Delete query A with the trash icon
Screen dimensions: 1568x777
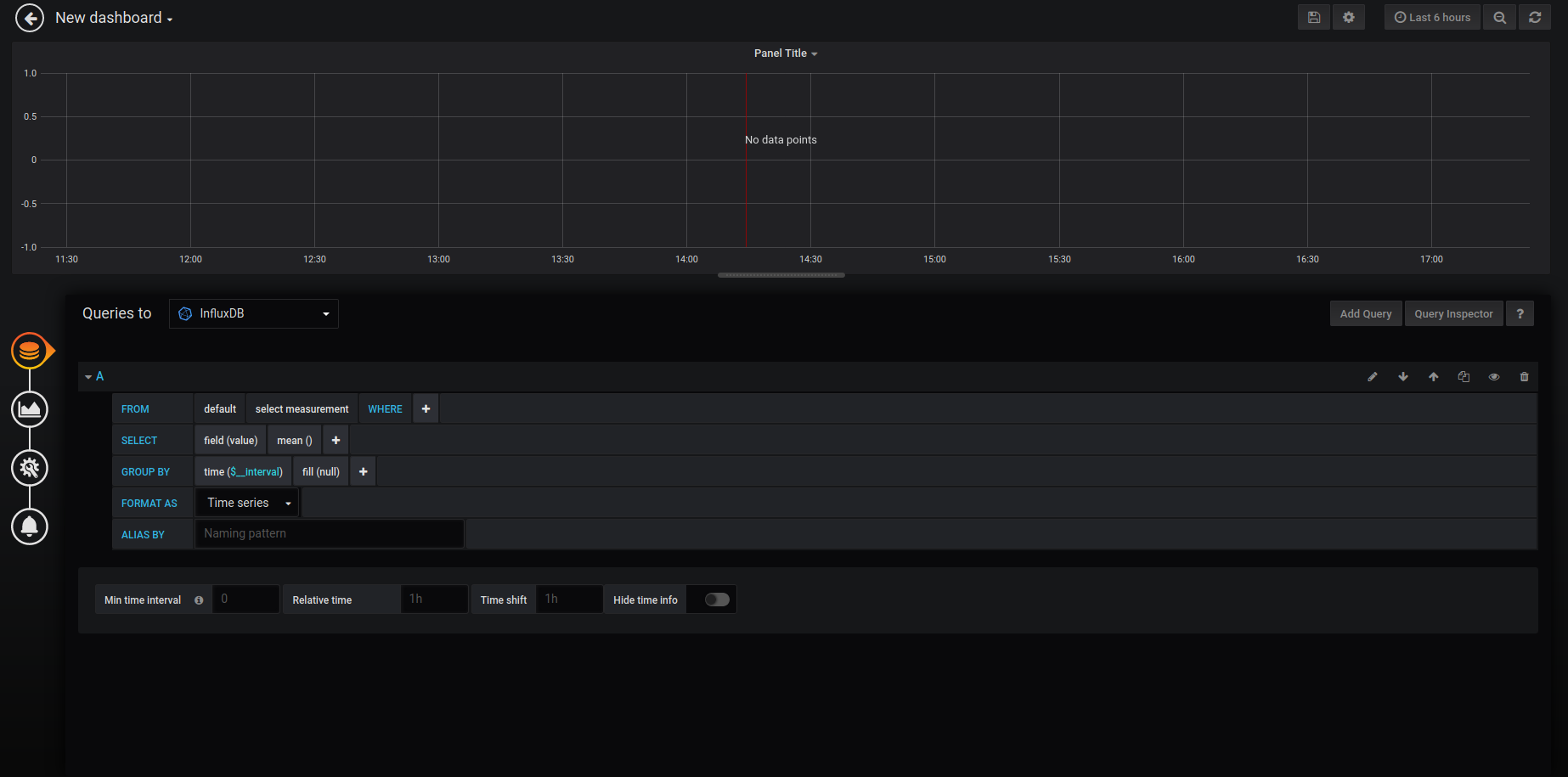[x=1524, y=377]
